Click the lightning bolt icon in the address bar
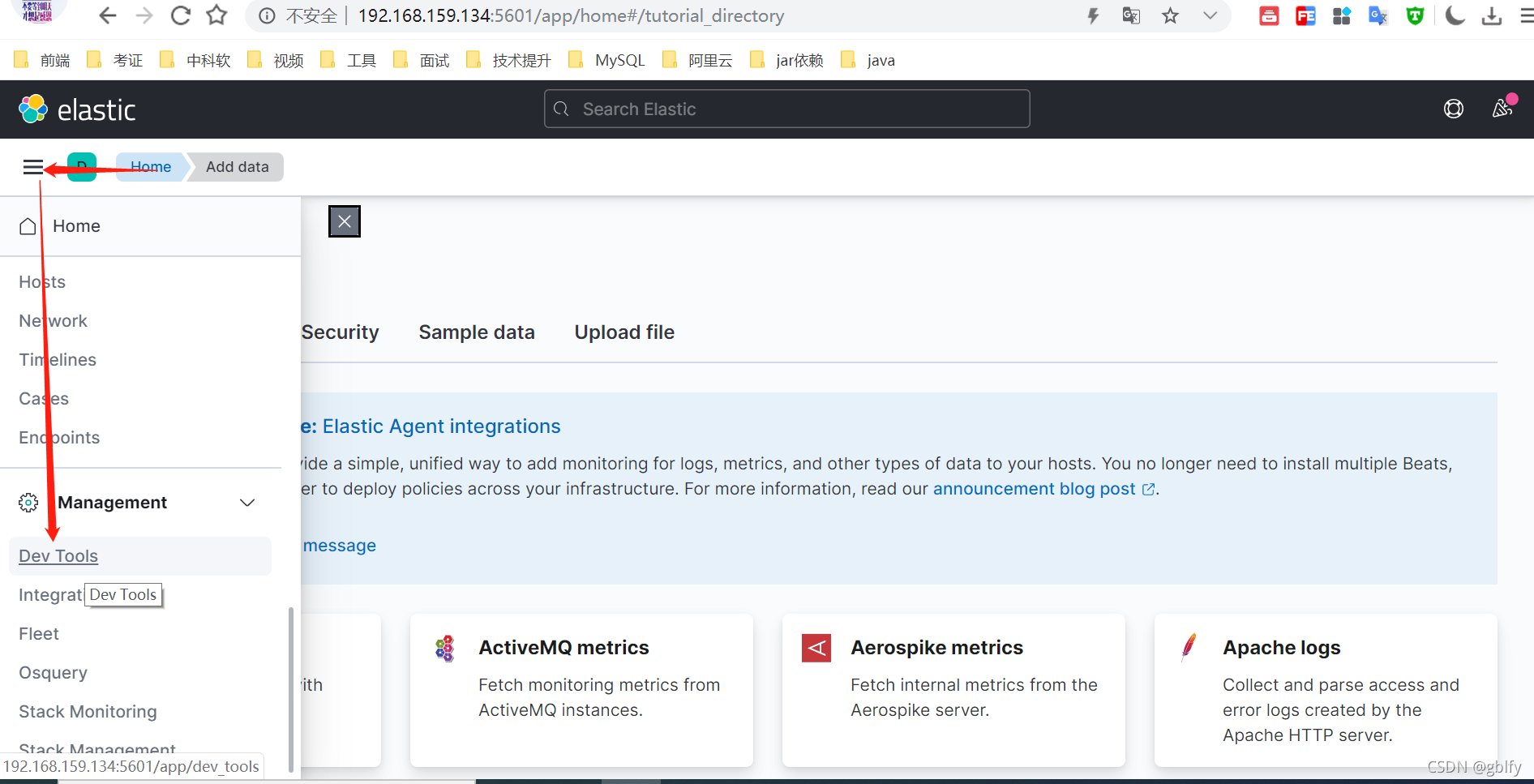 coord(1093,16)
